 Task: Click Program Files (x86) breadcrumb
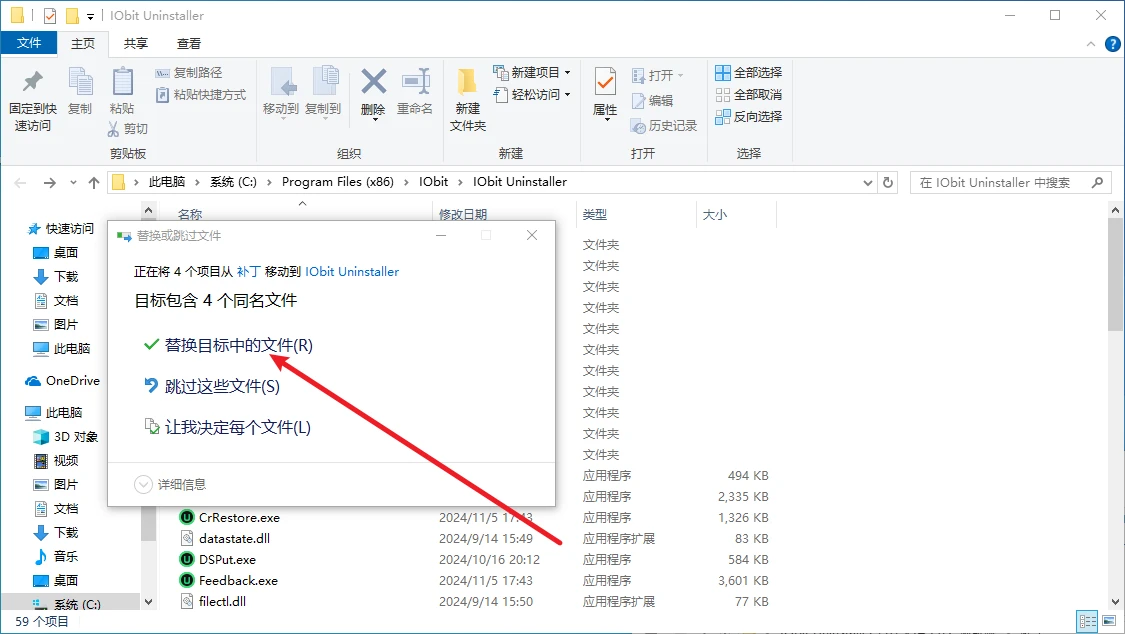(338, 182)
